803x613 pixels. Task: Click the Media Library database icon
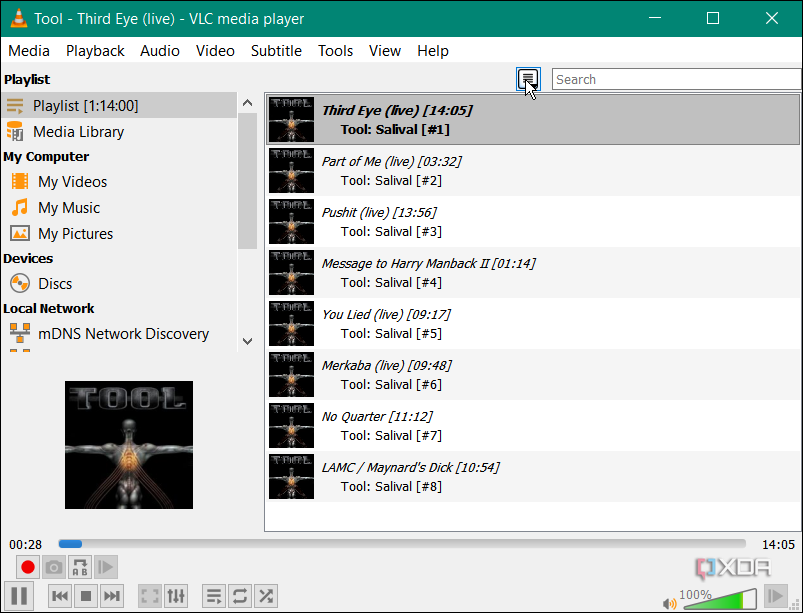[x=15, y=132]
